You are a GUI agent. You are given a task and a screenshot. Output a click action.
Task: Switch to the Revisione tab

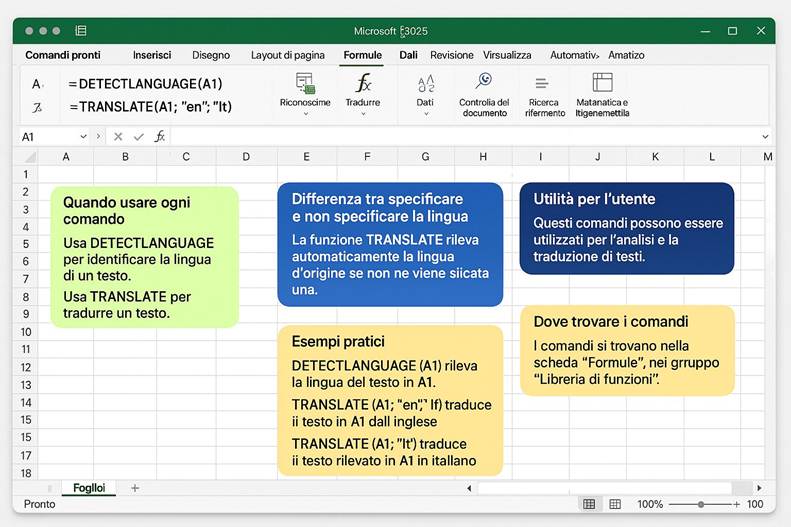[x=451, y=55]
